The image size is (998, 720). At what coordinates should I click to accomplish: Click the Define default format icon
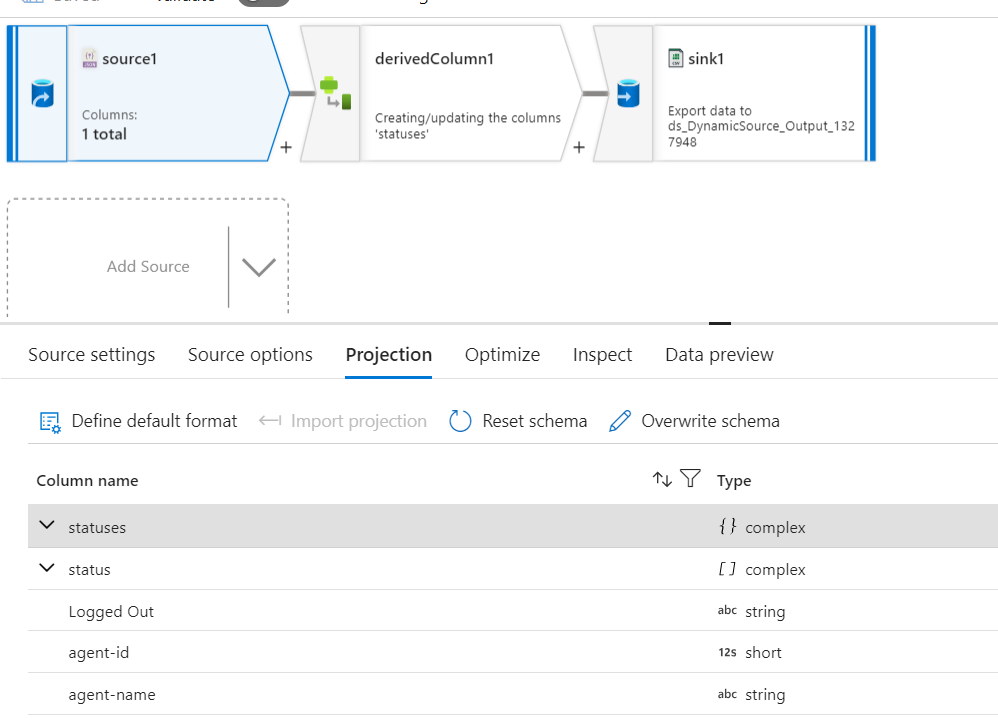click(50, 421)
